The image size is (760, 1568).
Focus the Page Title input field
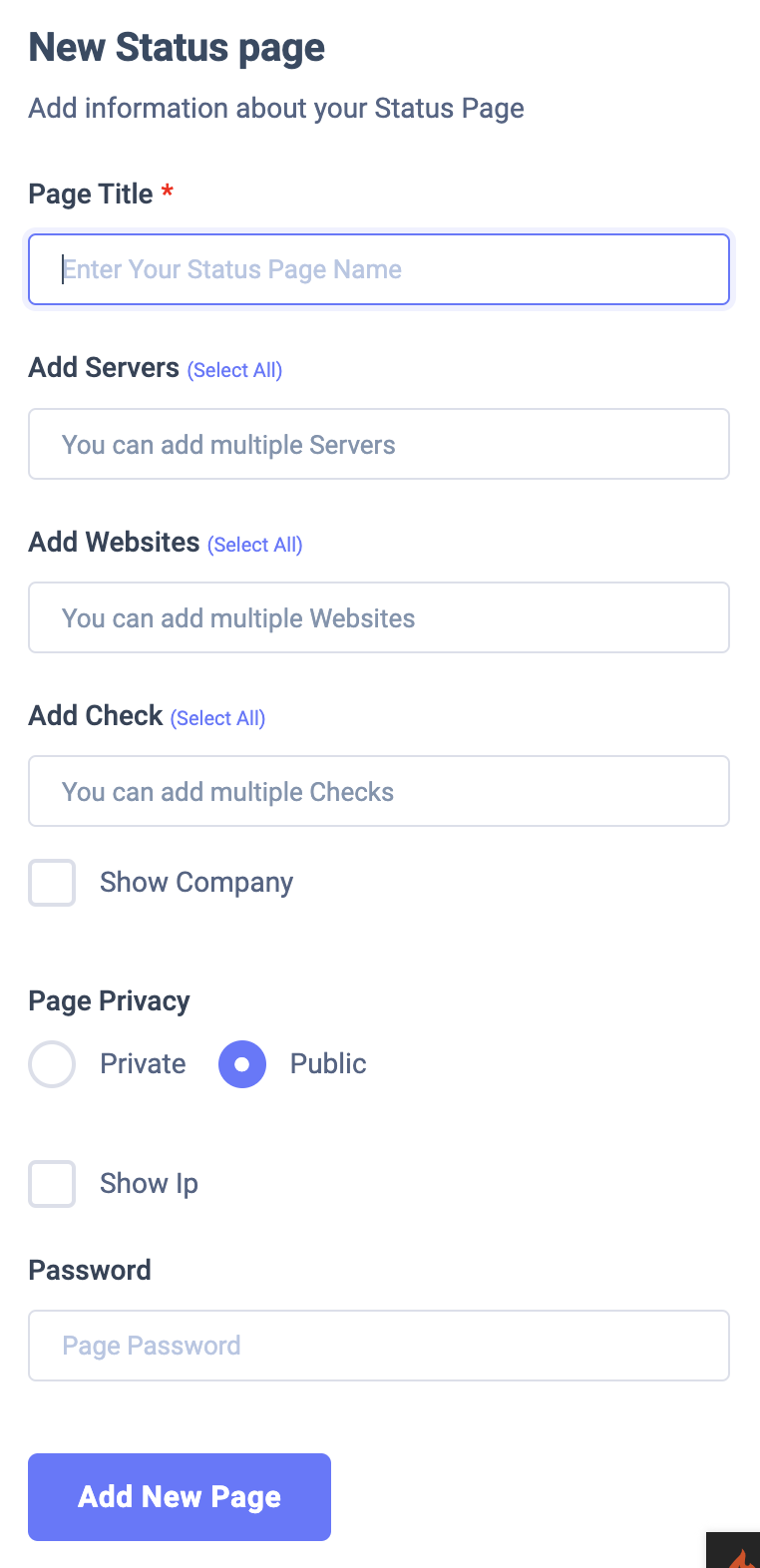point(379,269)
